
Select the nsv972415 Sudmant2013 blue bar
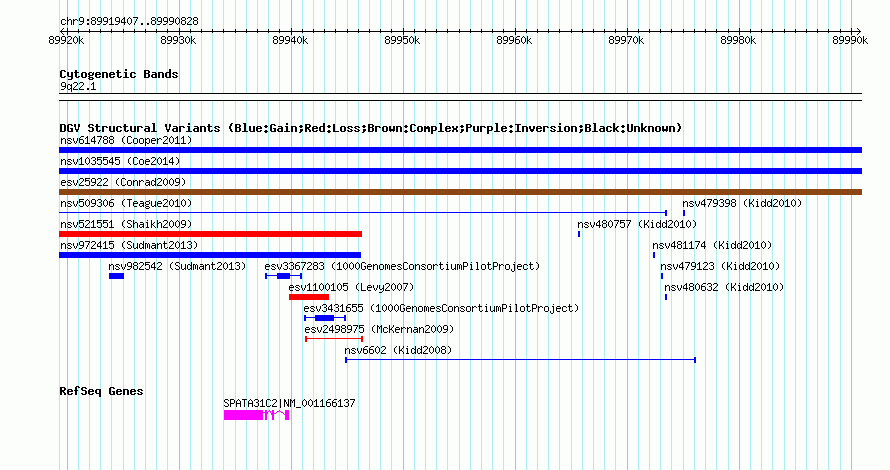[210, 255]
